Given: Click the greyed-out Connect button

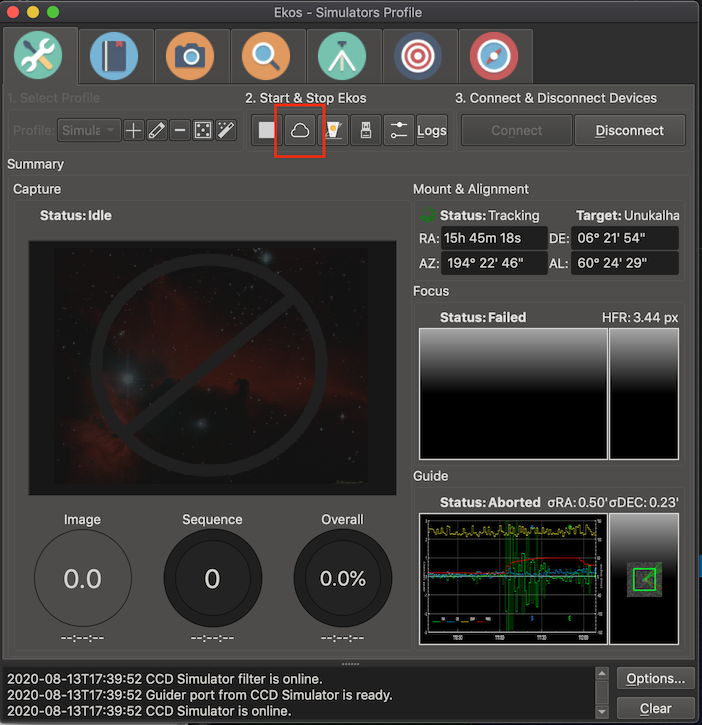Looking at the screenshot, I should pyautogui.click(x=517, y=130).
